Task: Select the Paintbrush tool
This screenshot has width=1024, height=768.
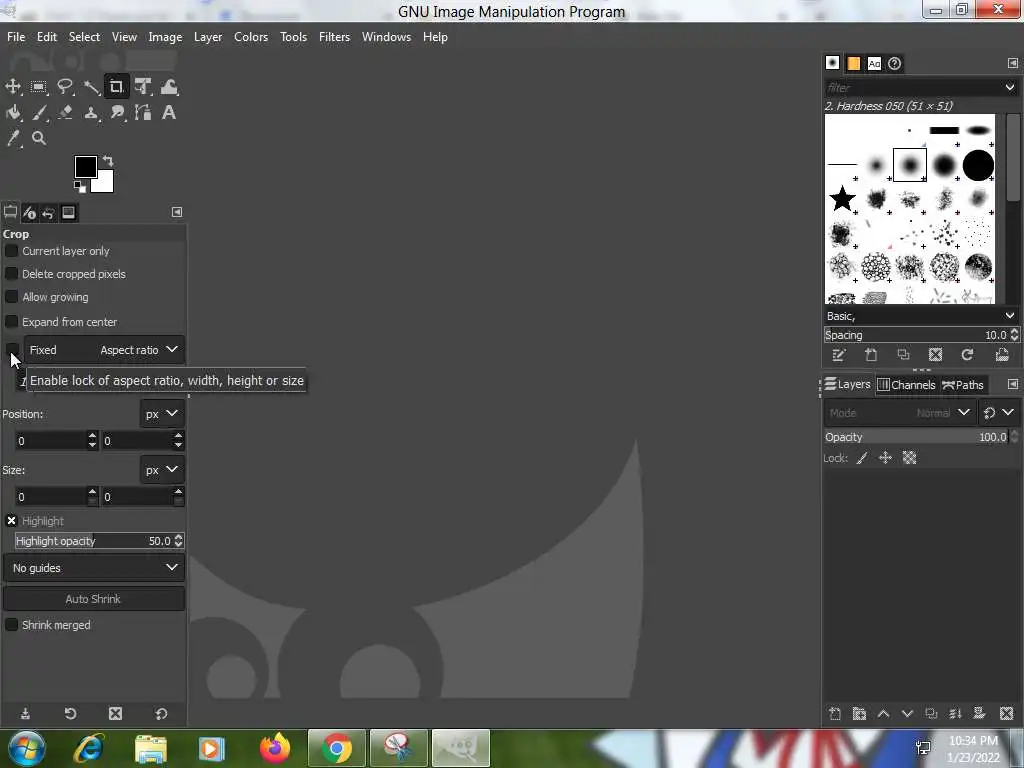Action: pyautogui.click(x=39, y=113)
